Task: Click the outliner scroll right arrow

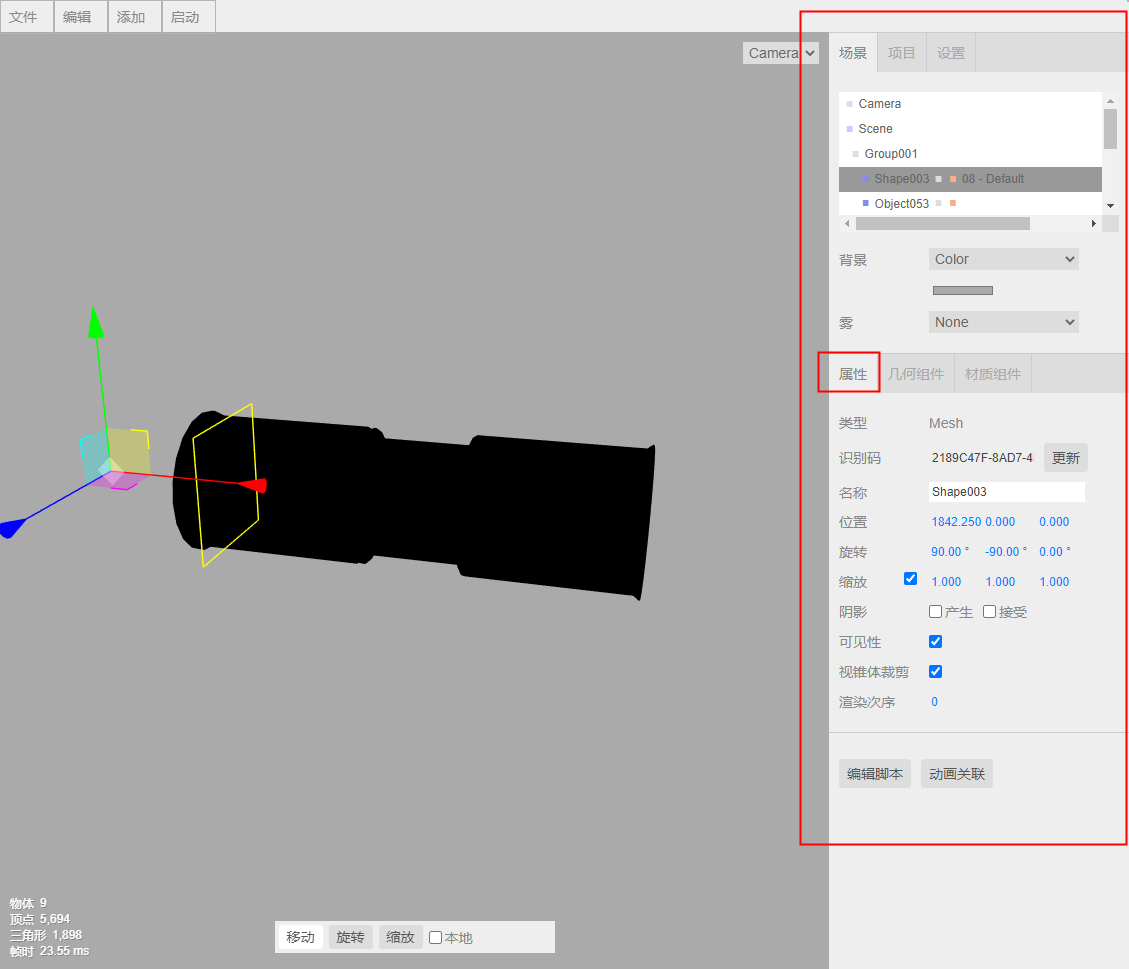Action: (1094, 224)
